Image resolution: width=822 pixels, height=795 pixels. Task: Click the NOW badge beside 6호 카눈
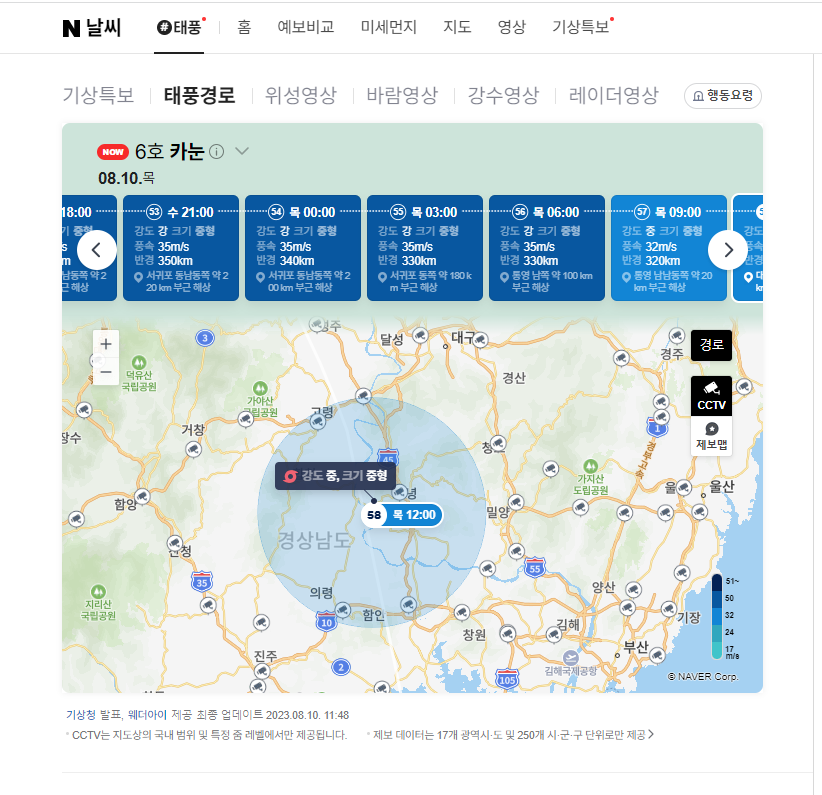point(113,152)
